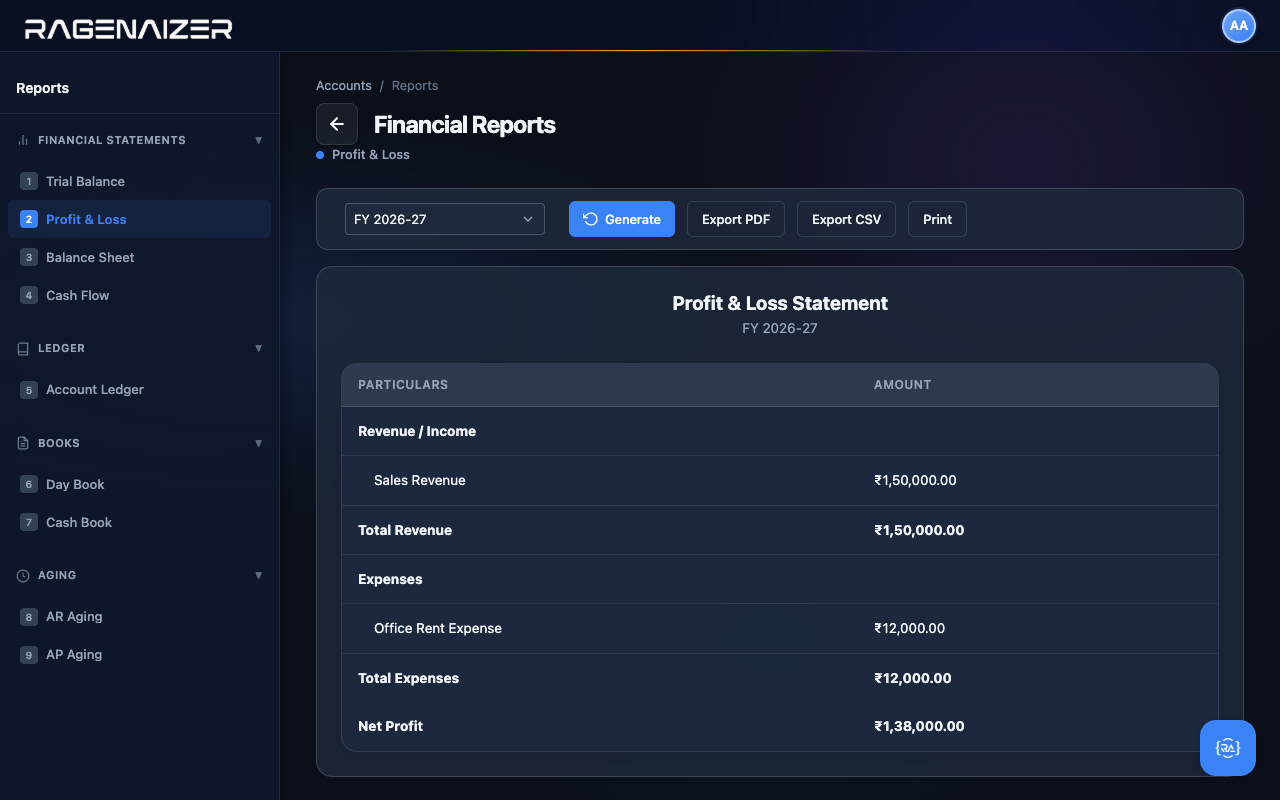Image resolution: width=1280 pixels, height=800 pixels.
Task: Click Export PDF
Action: [x=736, y=219]
